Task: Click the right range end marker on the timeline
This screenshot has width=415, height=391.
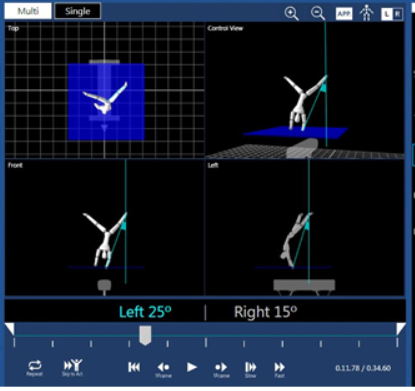Action: pyautogui.click(x=401, y=328)
